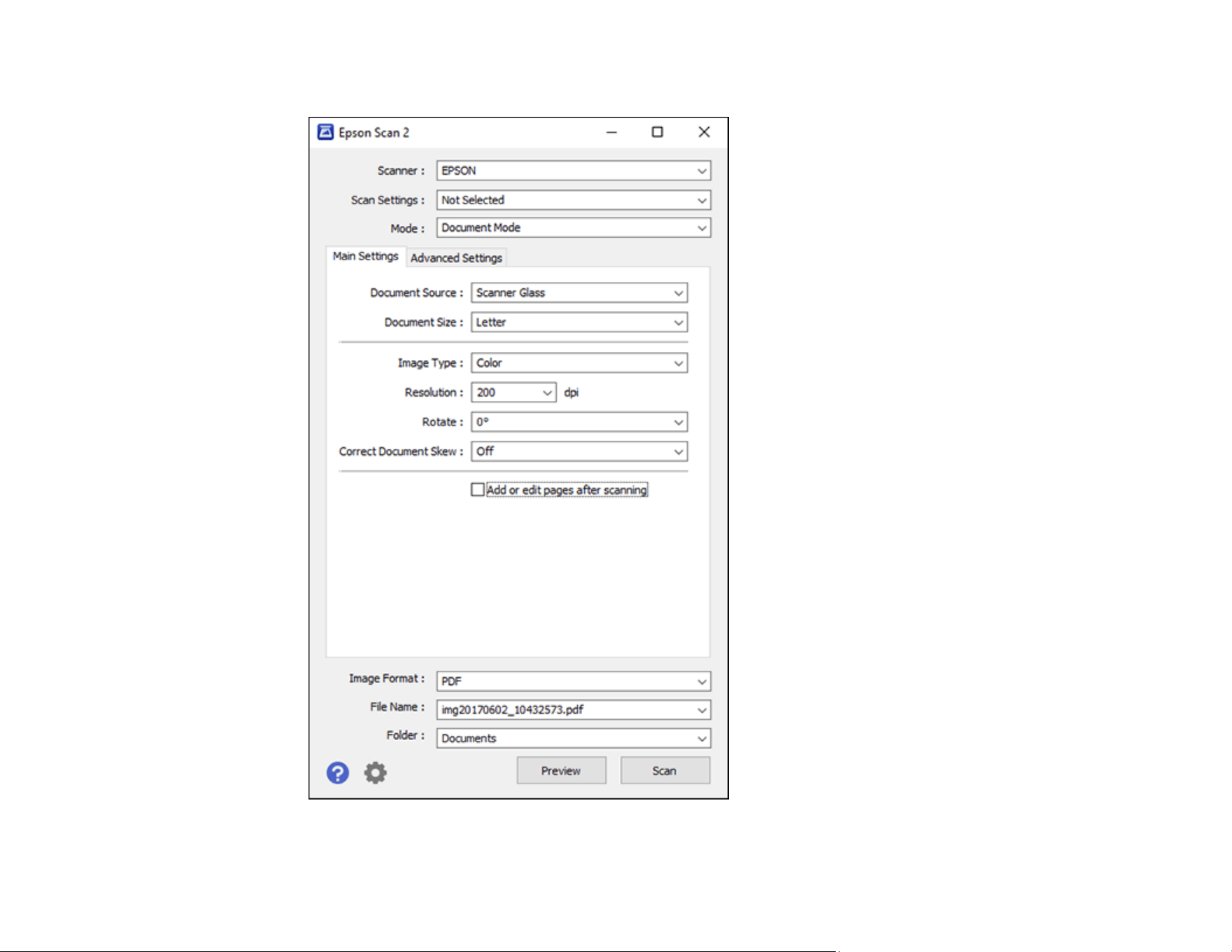Click the Resolution : label
The width and height of the screenshot is (1232, 952).
click(x=434, y=392)
